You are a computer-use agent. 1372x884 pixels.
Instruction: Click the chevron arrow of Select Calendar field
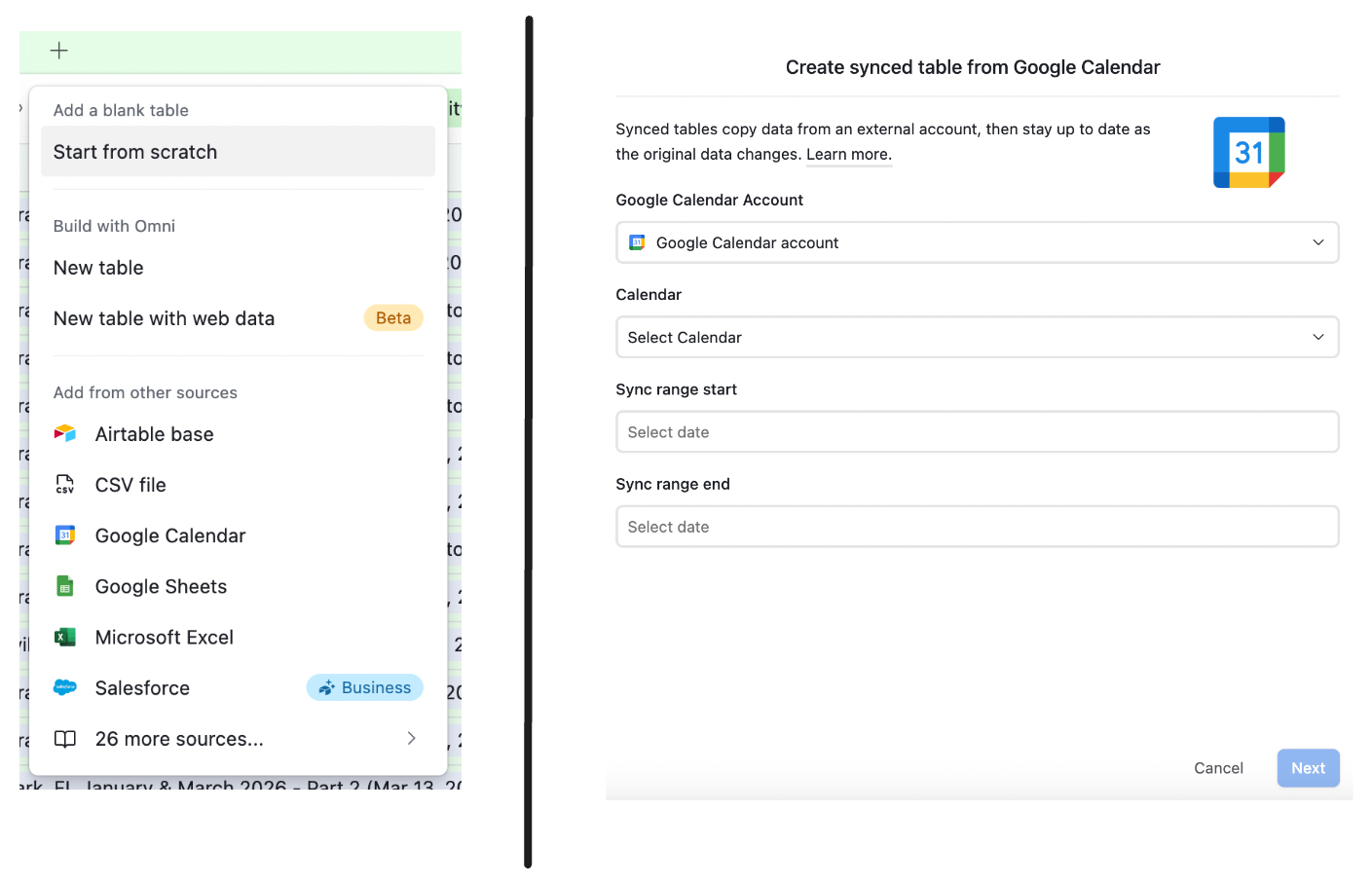pyautogui.click(x=1318, y=337)
